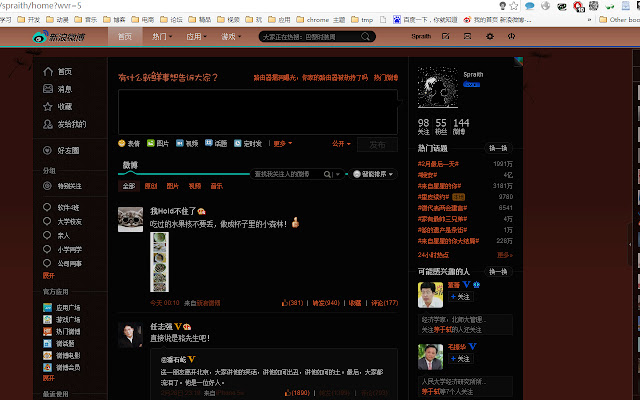
Task: Refresh hot topics with 换一换
Action: coord(498,148)
